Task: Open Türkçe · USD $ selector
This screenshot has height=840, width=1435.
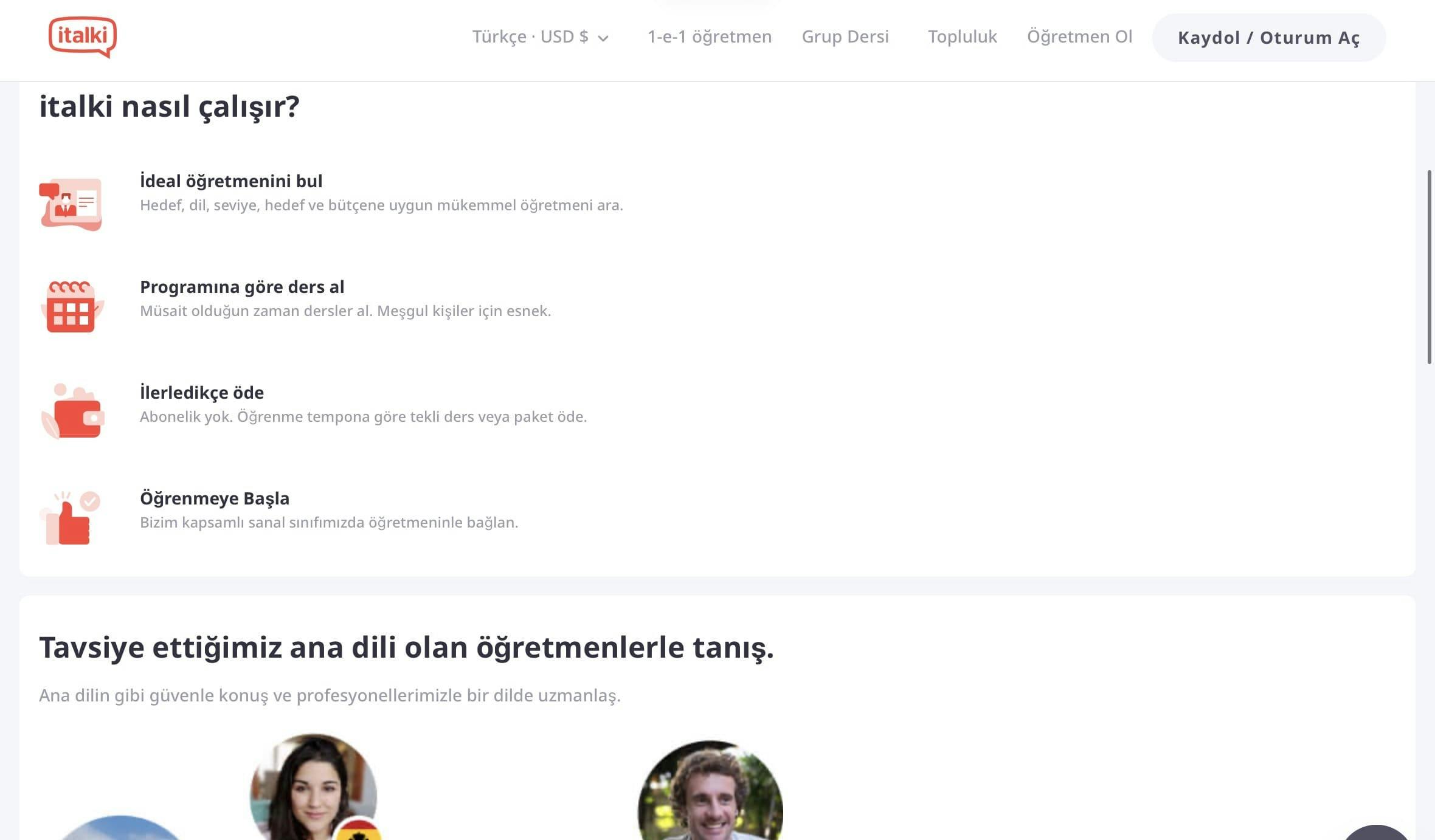Action: coord(530,37)
